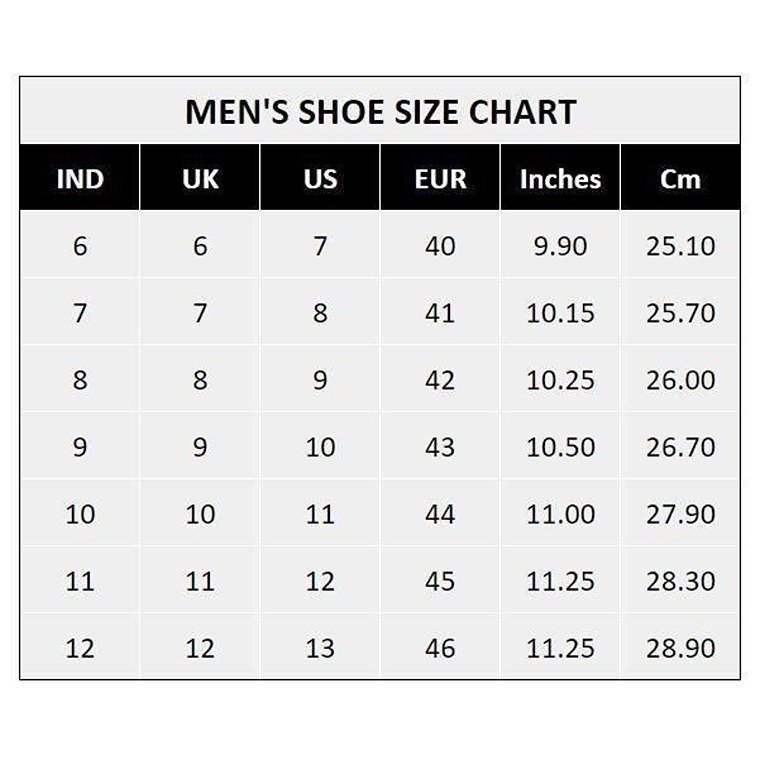Click EUR size 43 cell
Screen dimensions: 765x765
click(x=440, y=447)
